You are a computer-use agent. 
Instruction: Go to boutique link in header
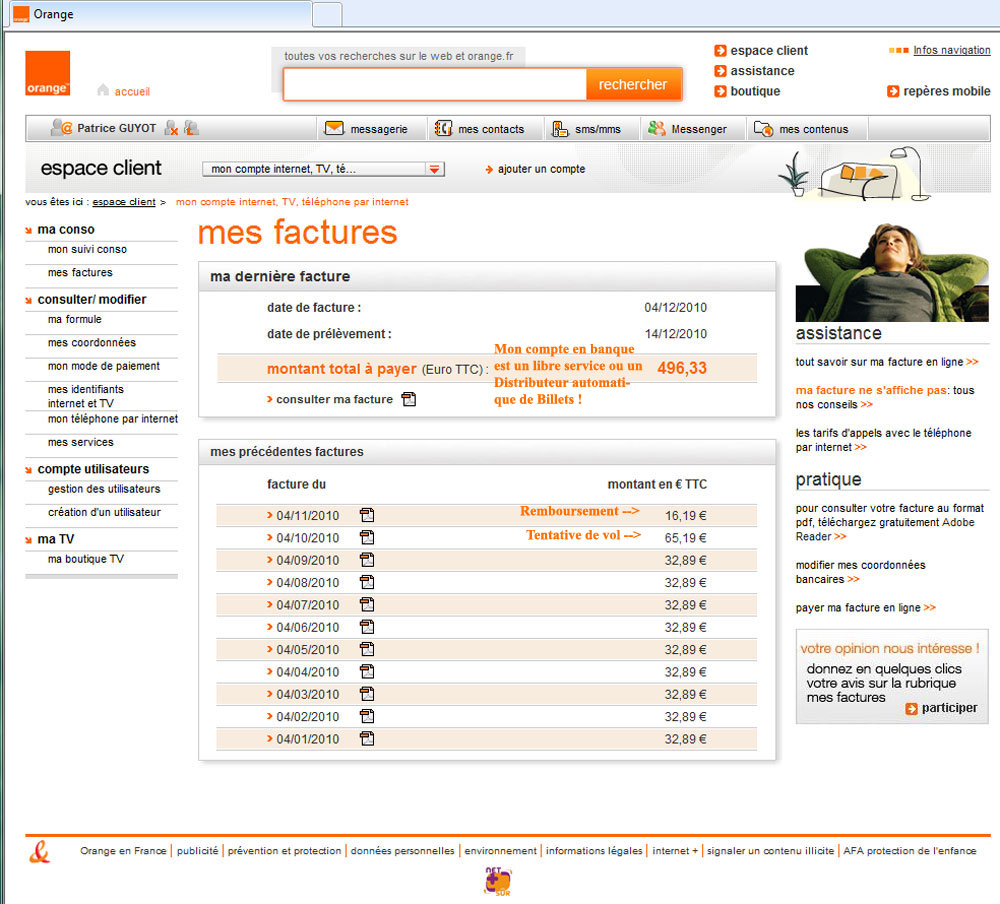[x=755, y=91]
